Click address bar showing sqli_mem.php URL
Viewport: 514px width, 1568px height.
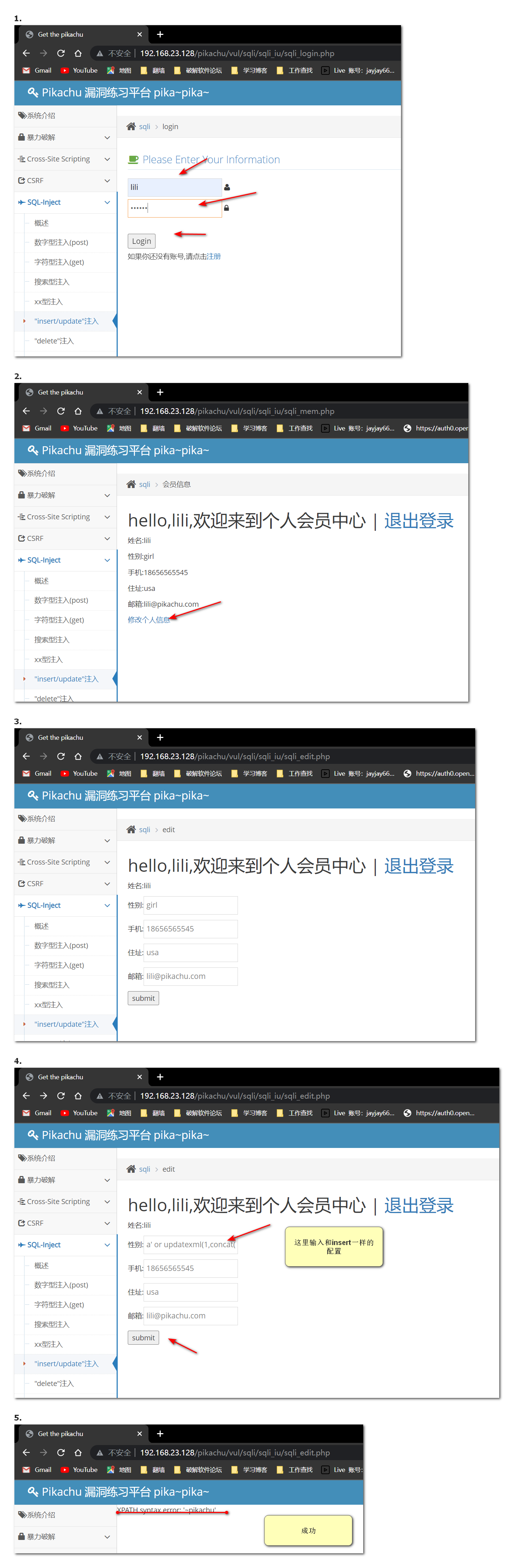click(237, 411)
